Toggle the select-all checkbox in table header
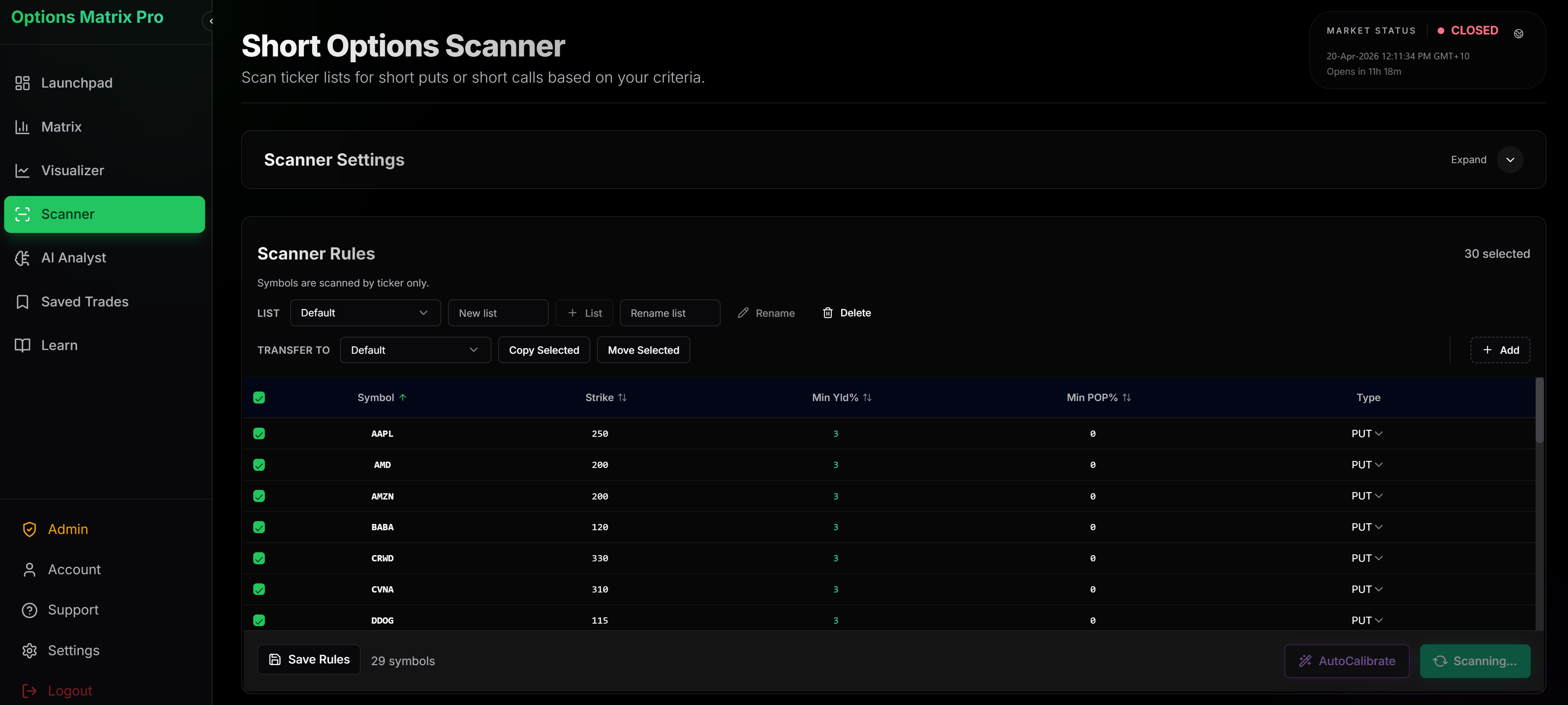 (259, 398)
